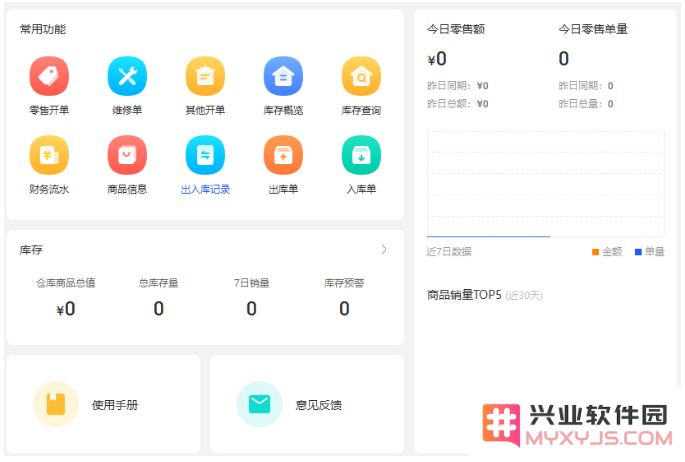Open the 财务流水 finance icon

point(49,155)
